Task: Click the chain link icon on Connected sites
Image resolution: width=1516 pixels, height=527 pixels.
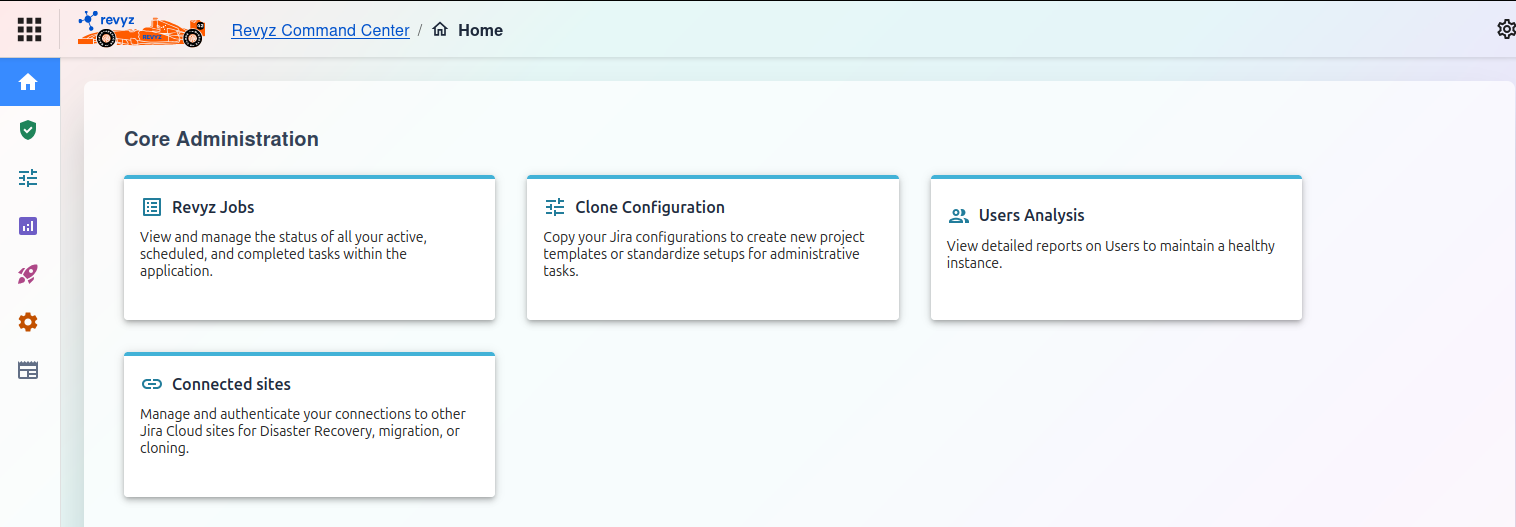Action: pos(152,385)
